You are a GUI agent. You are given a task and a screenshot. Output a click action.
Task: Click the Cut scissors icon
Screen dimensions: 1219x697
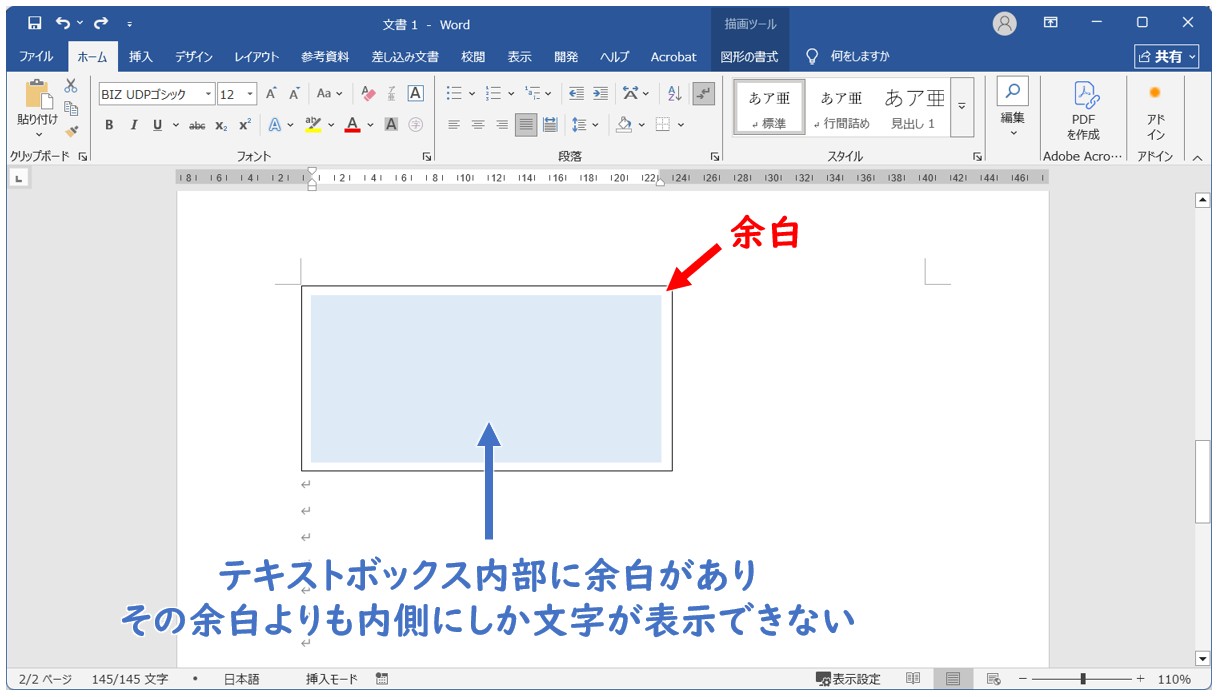(x=71, y=87)
